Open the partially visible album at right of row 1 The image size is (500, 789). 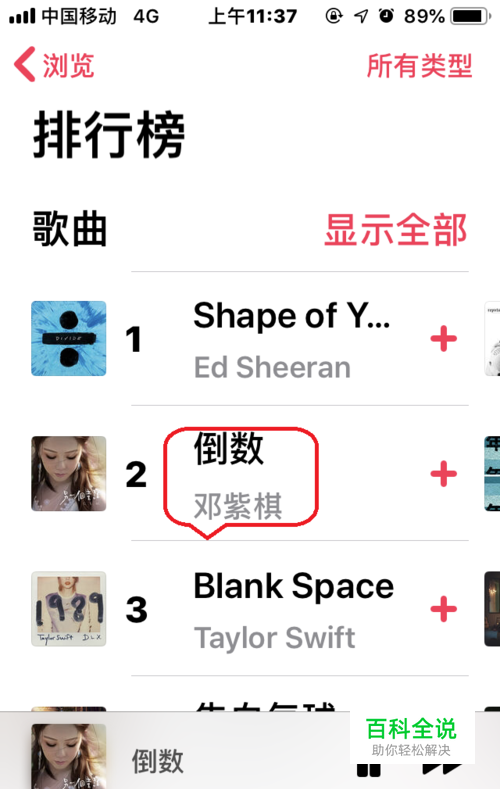point(492,338)
